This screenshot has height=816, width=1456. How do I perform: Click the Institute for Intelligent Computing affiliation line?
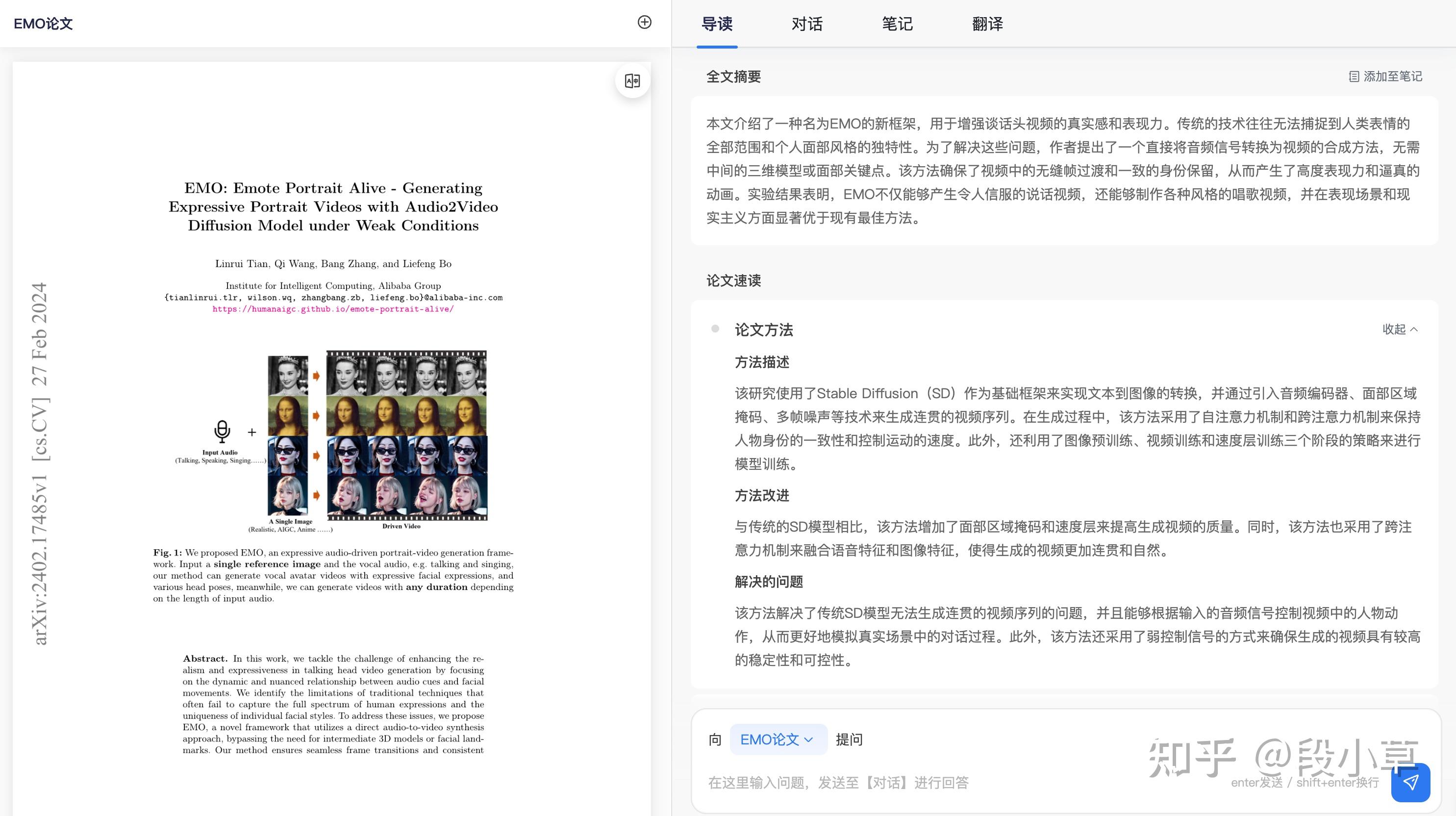(x=333, y=286)
